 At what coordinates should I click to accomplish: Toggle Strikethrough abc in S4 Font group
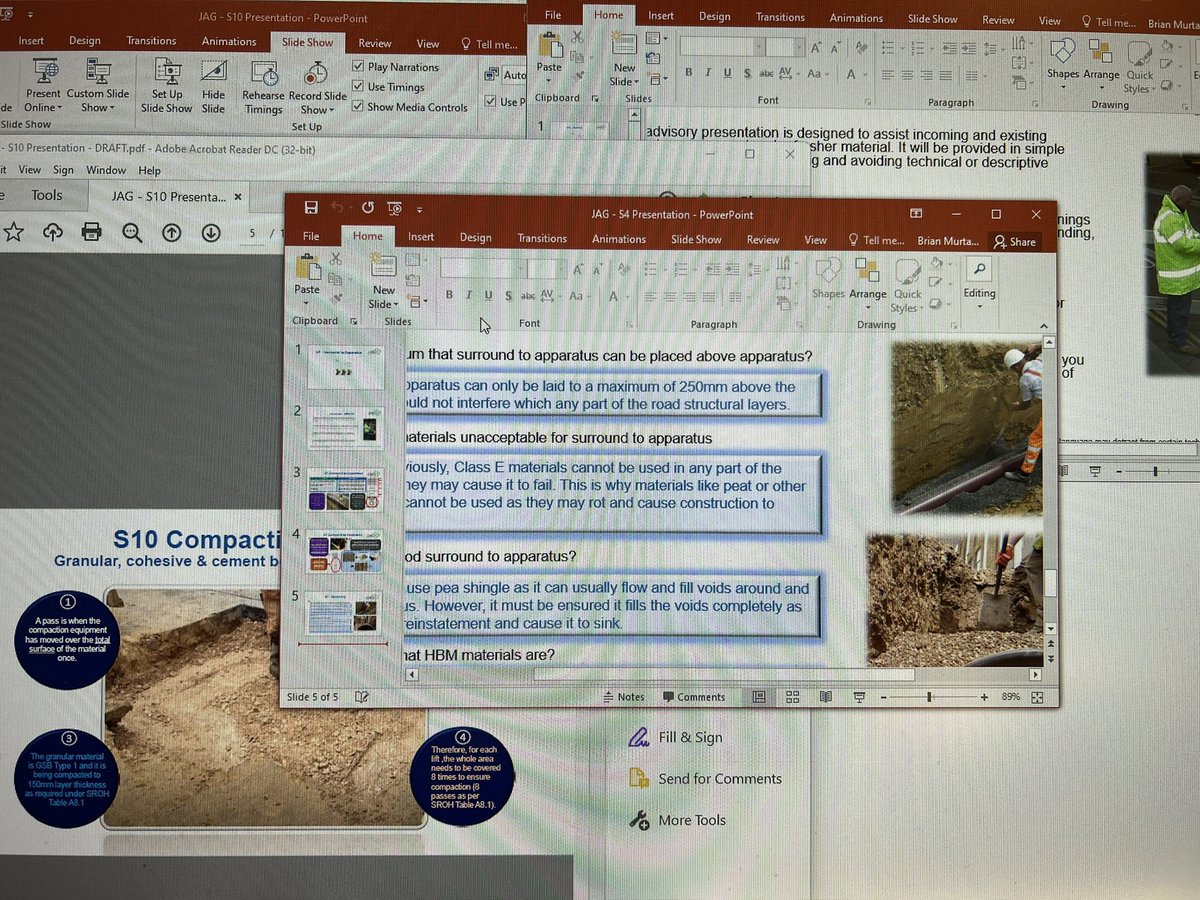coord(528,296)
